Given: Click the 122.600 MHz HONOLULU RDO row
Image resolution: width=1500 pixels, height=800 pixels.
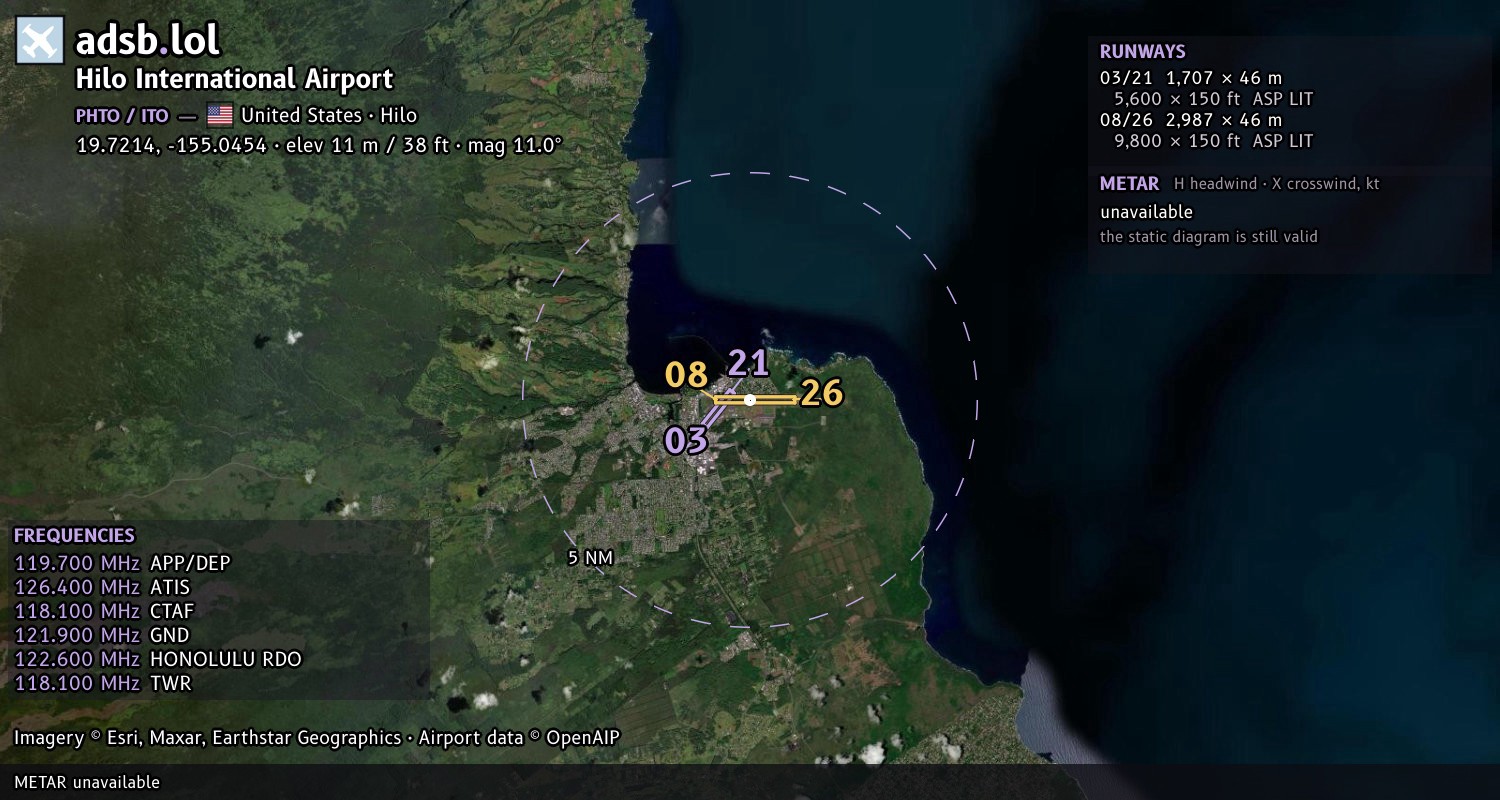Looking at the screenshot, I should point(158,659).
